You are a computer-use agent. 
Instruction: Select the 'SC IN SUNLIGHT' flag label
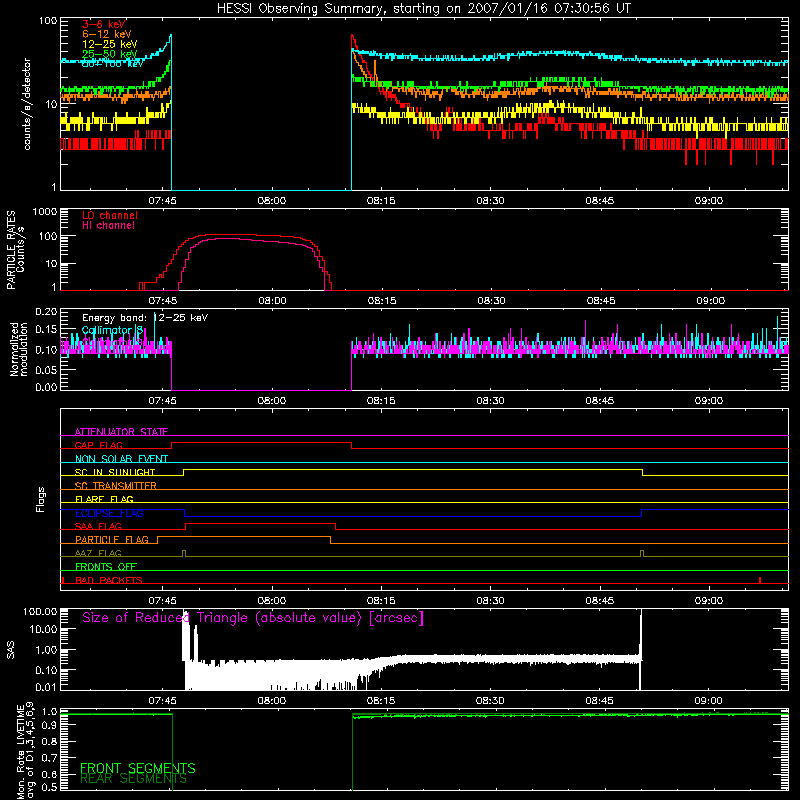(115, 472)
